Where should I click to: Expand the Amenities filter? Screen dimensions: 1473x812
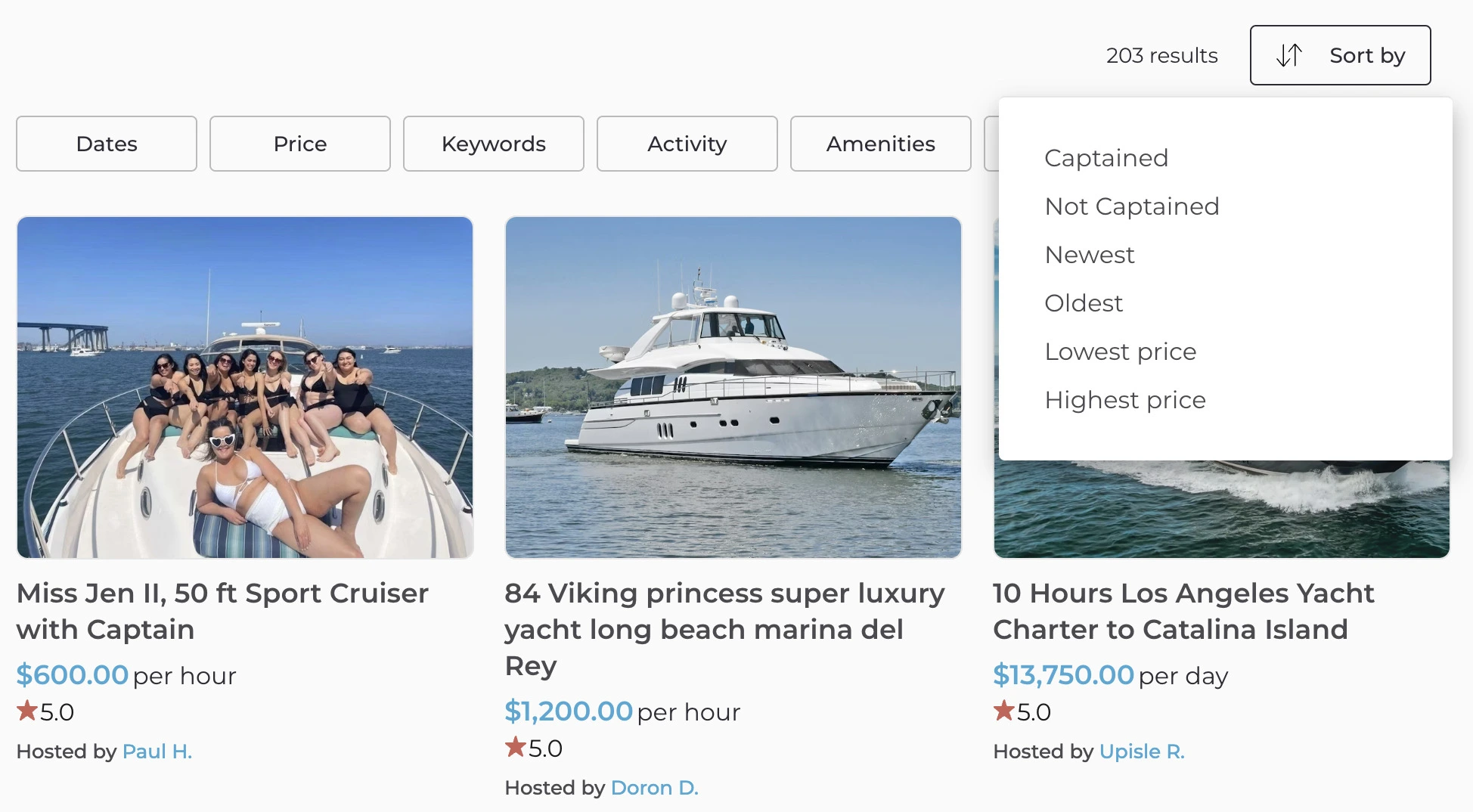point(880,143)
